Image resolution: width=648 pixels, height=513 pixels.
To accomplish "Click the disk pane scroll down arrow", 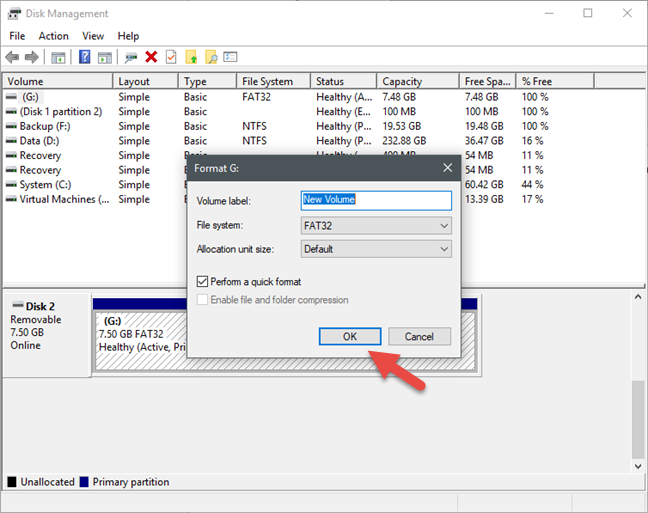I will 638,466.
